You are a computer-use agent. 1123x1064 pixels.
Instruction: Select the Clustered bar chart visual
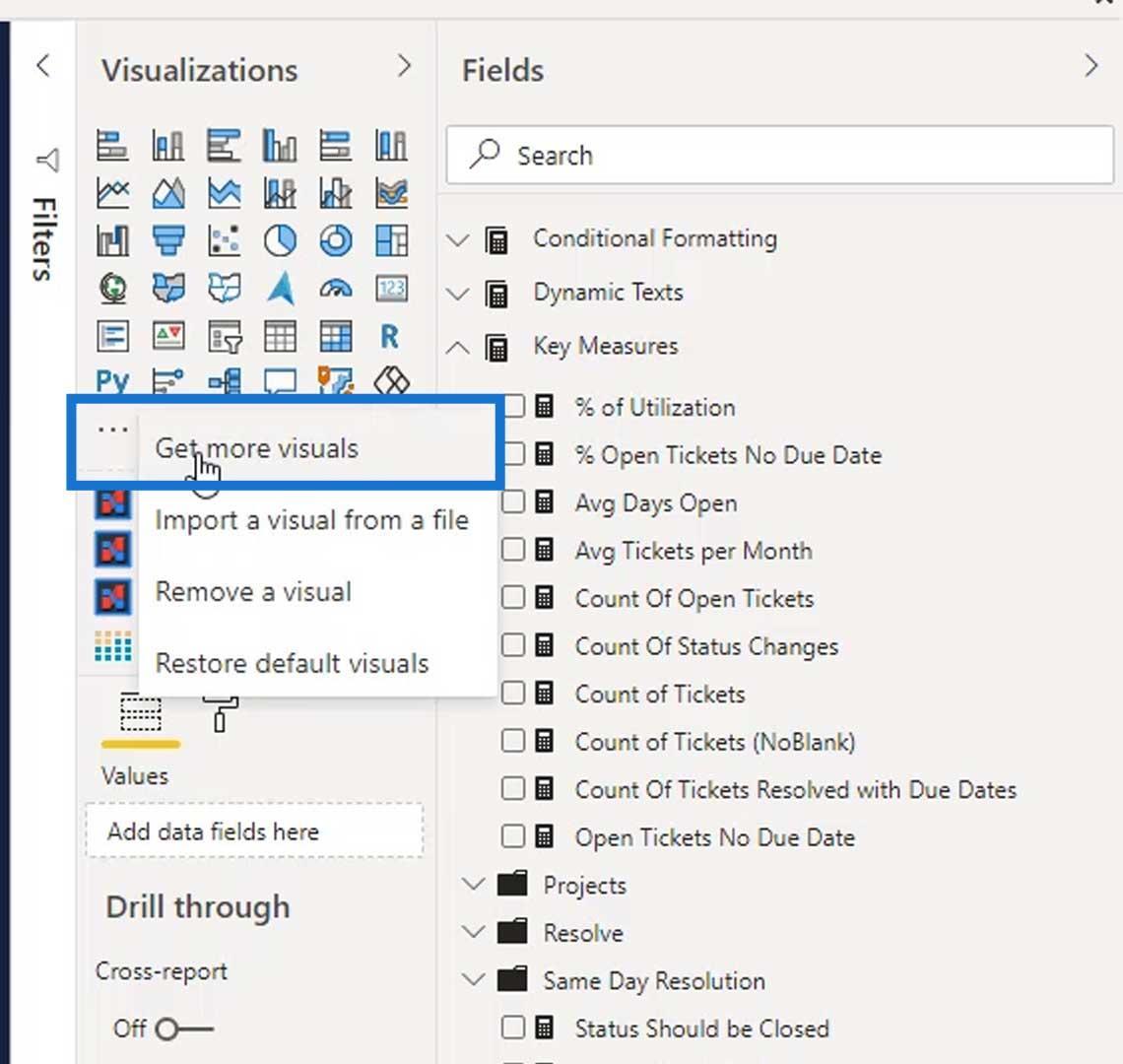tap(225, 146)
